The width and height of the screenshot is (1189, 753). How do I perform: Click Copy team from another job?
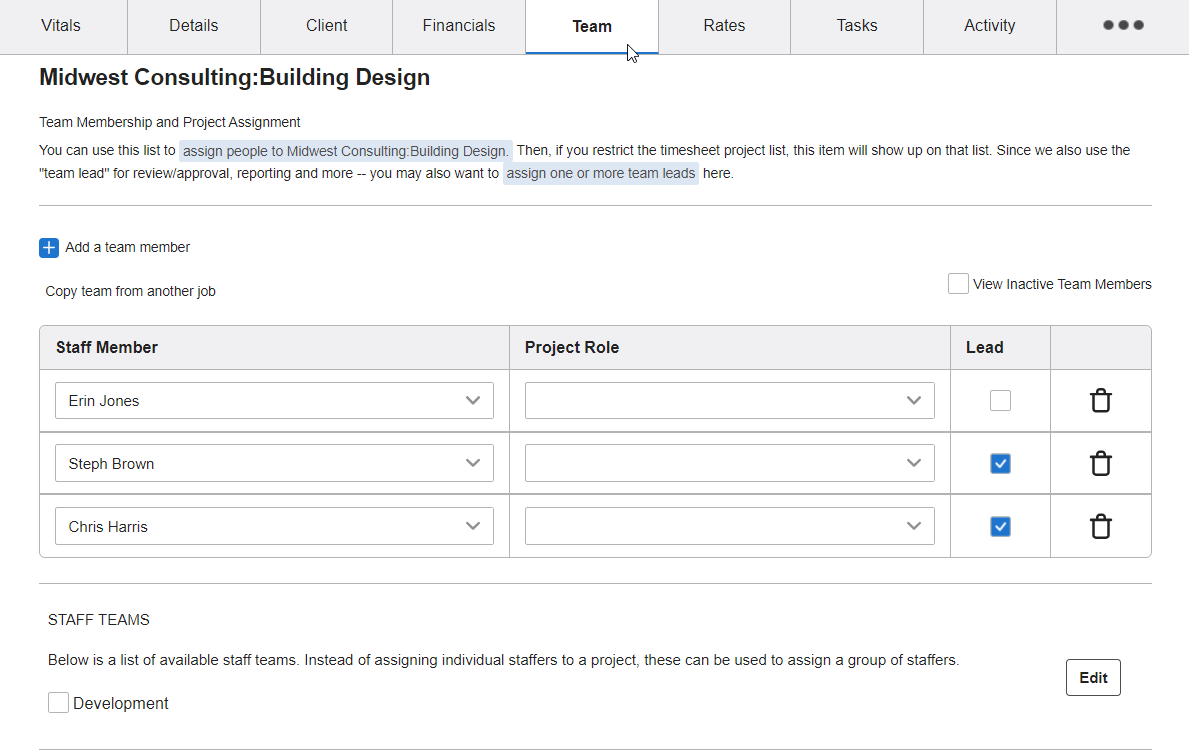tap(130, 290)
